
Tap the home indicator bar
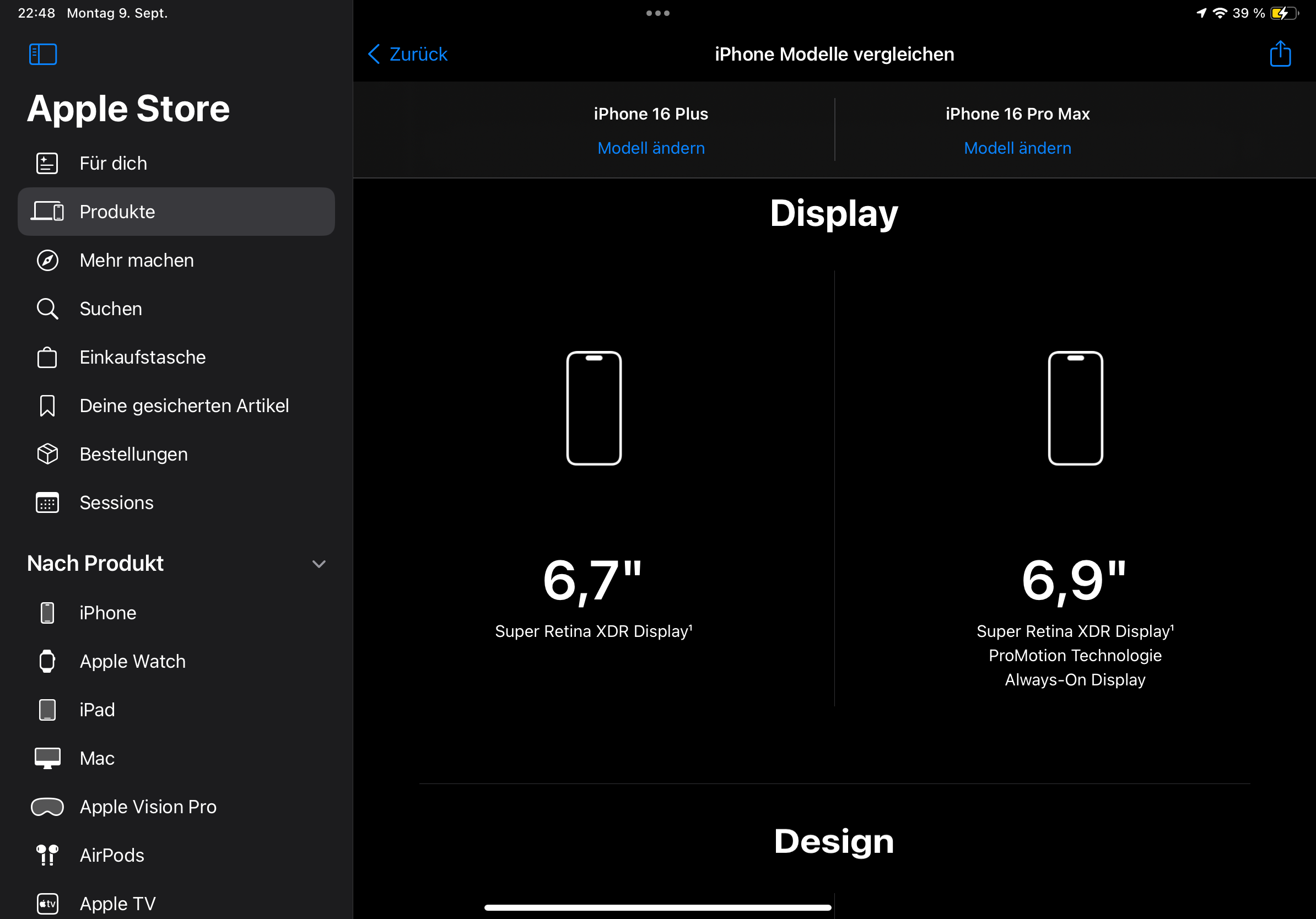click(657, 907)
